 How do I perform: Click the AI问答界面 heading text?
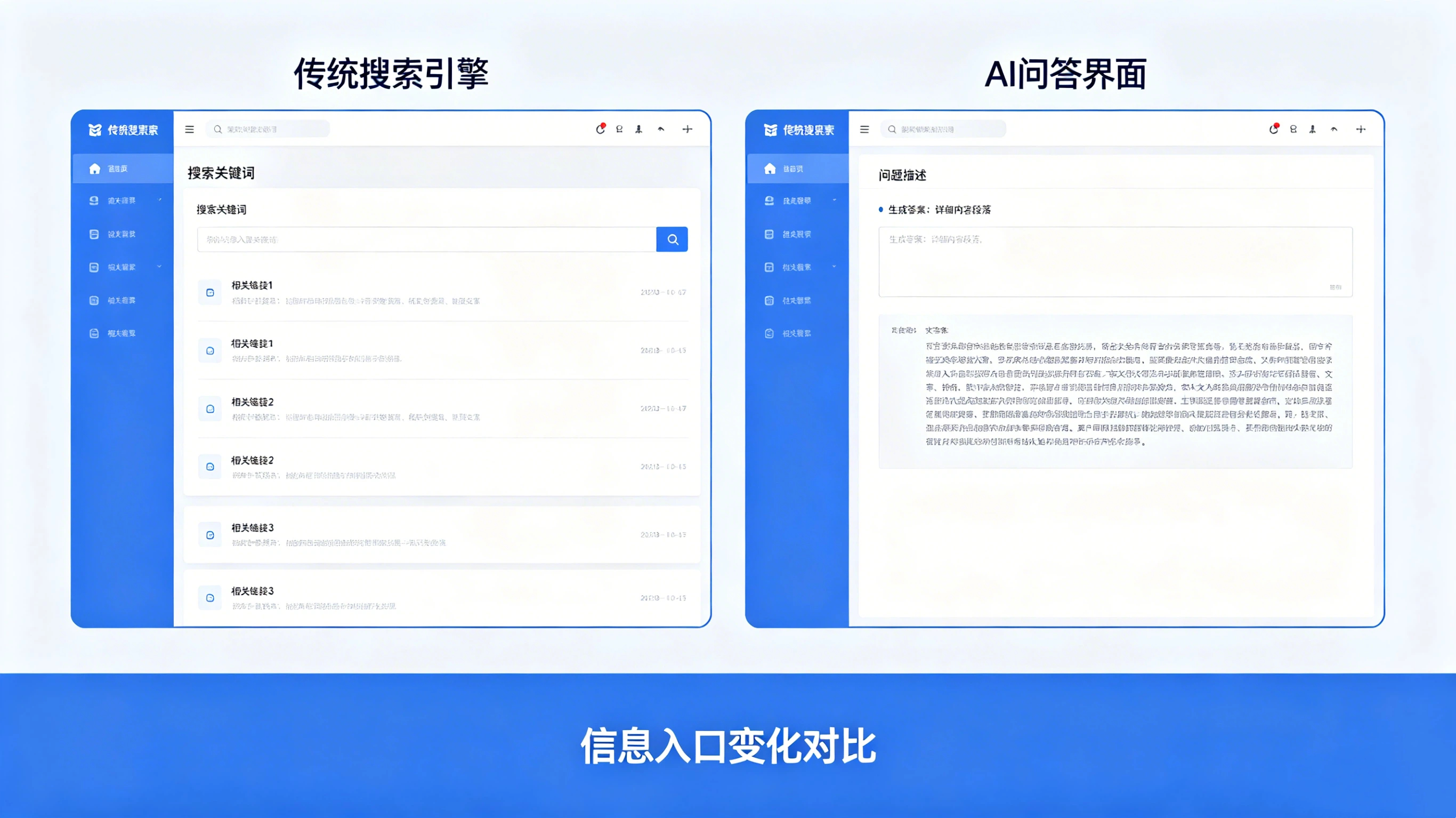(1065, 74)
